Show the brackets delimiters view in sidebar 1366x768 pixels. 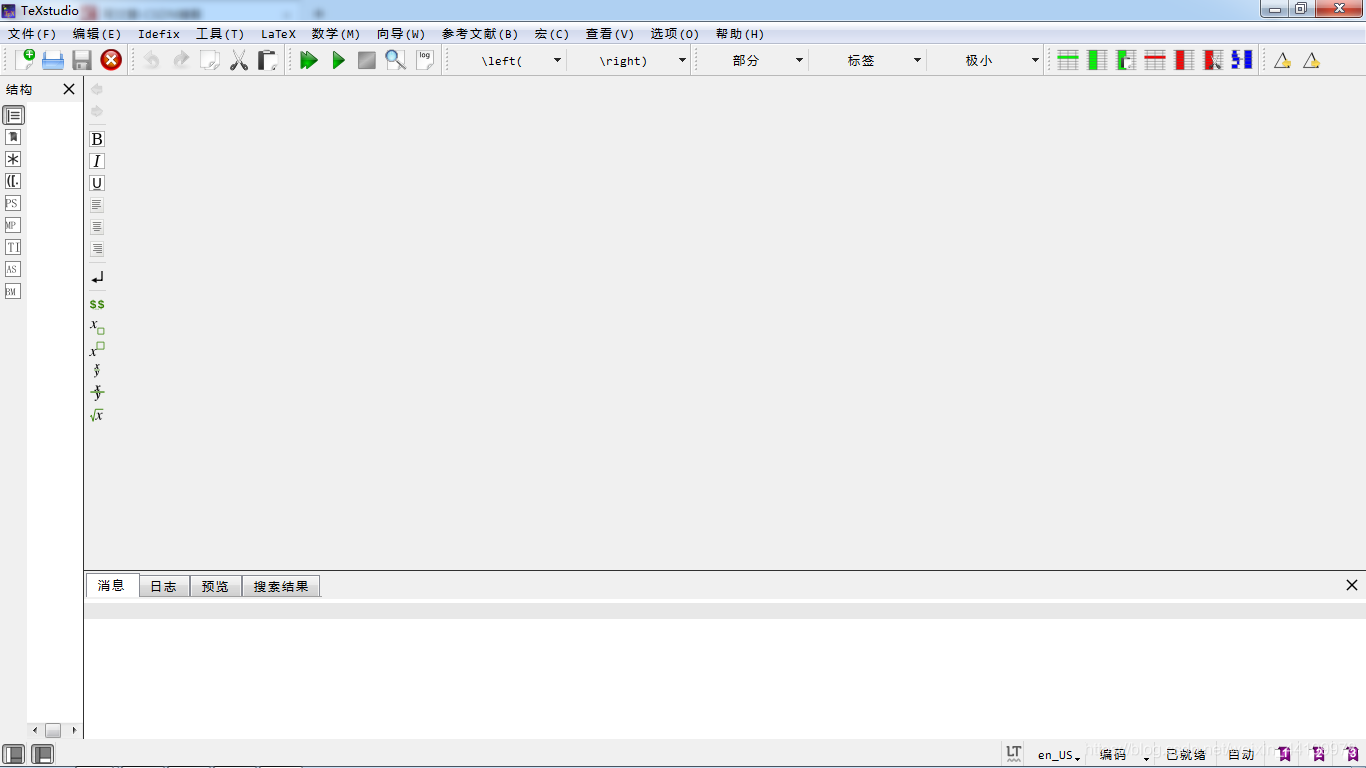click(13, 181)
